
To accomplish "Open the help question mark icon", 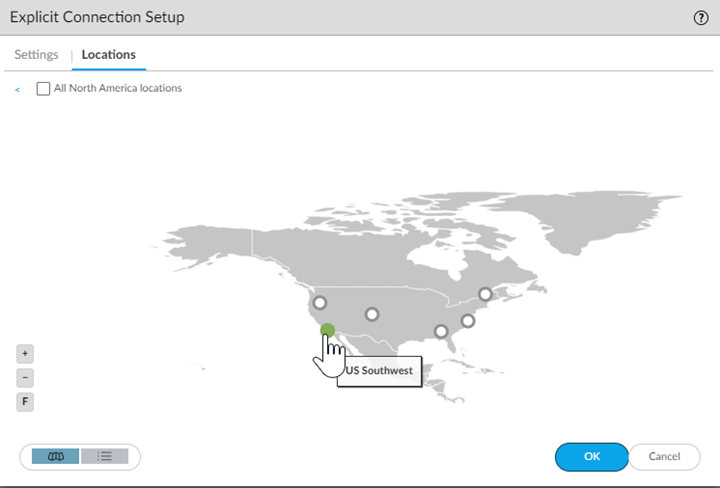I will coord(700,18).
